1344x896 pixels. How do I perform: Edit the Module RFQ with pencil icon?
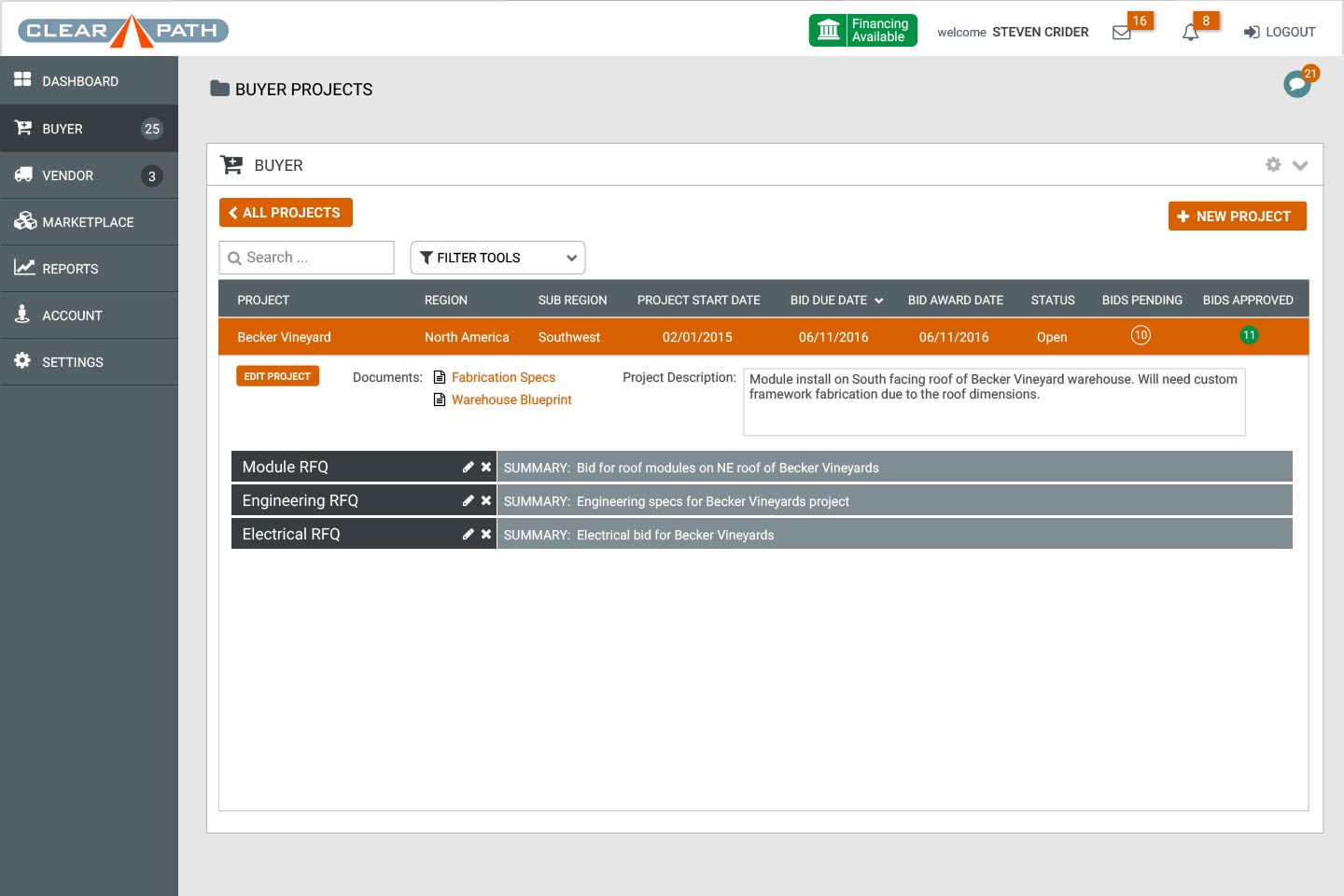click(469, 467)
